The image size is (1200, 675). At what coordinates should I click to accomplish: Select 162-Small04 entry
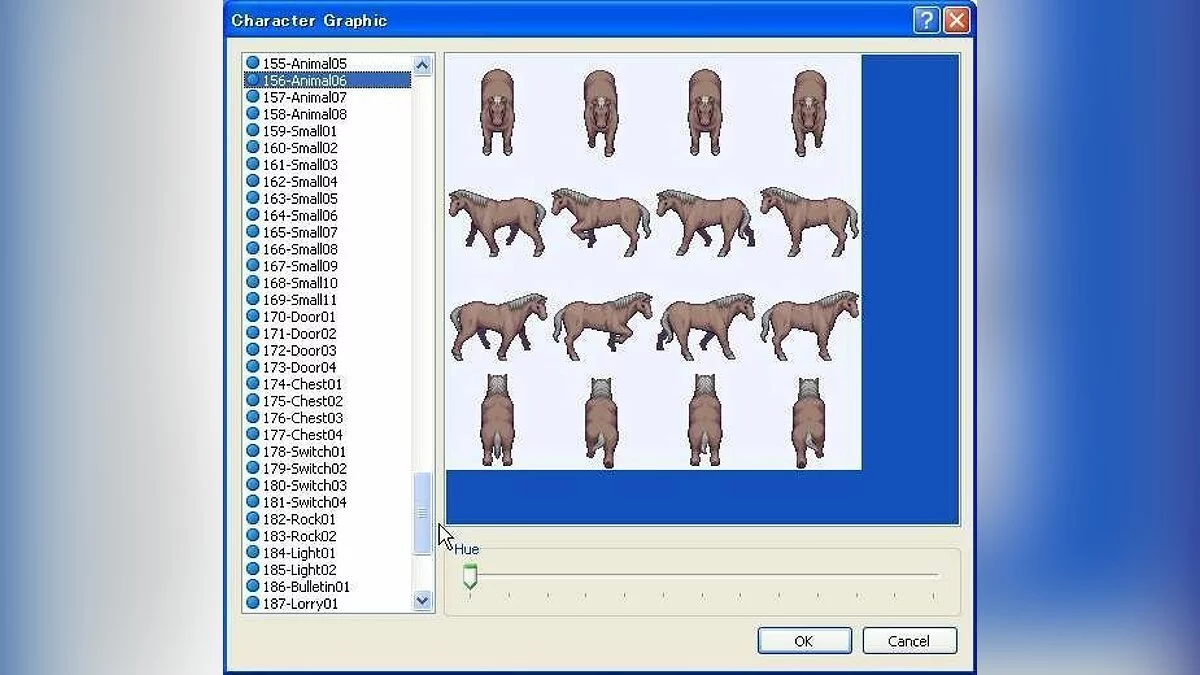(x=328, y=182)
